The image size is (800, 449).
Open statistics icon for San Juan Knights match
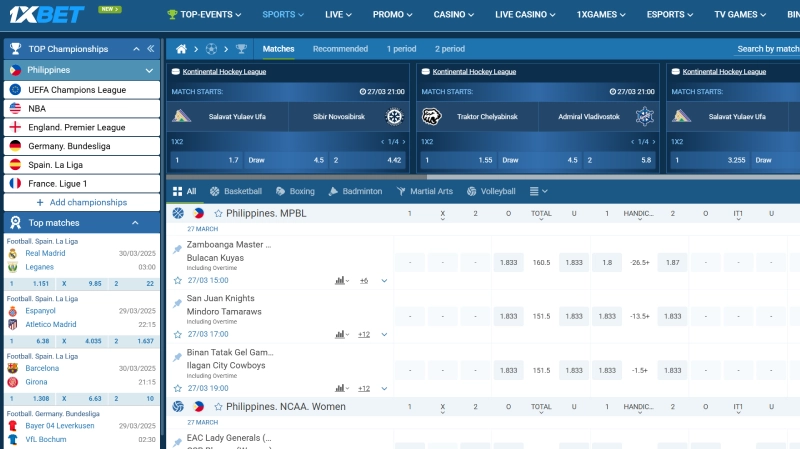(x=341, y=334)
